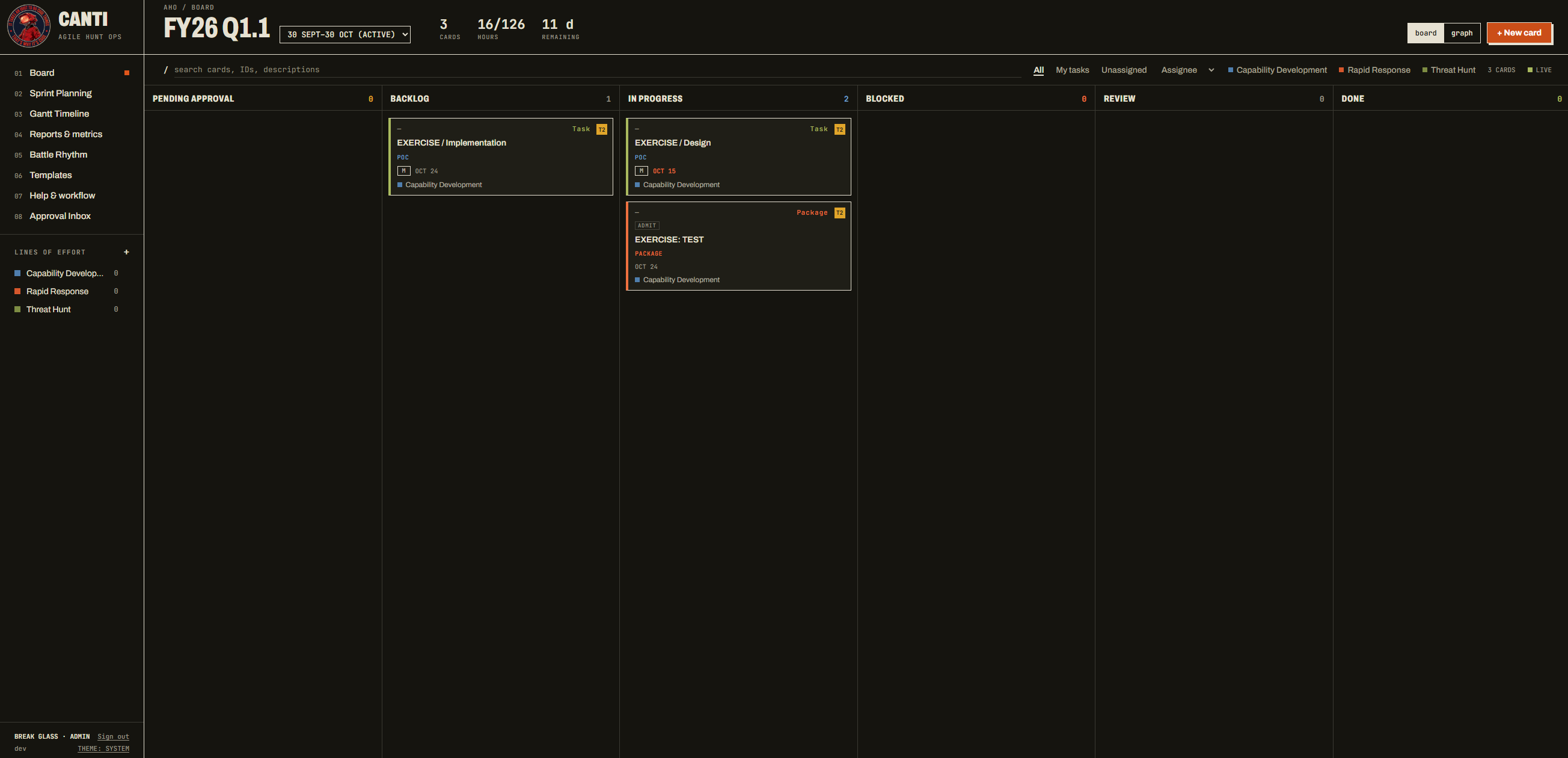Click the OCT 15 due date
Image resolution: width=1568 pixels, height=758 pixels.
[664, 171]
